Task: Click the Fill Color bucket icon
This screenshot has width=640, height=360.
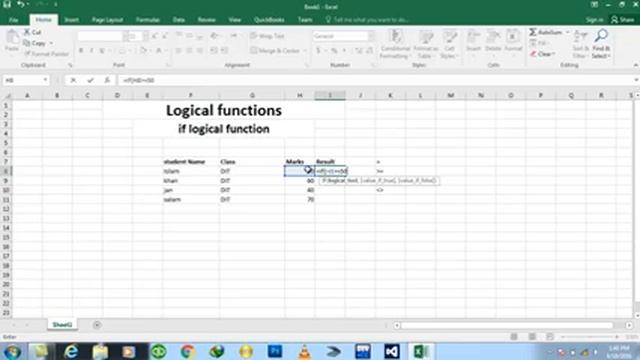Action: (143, 51)
